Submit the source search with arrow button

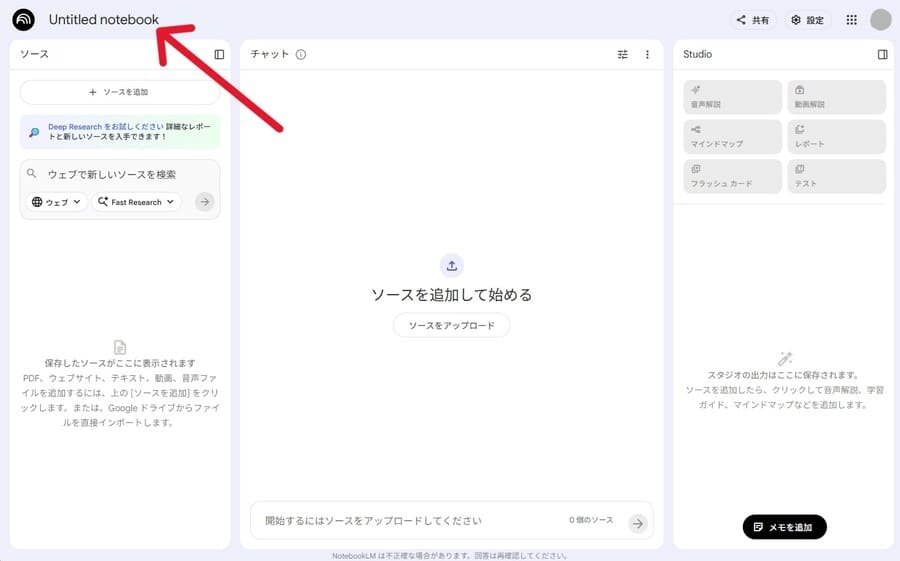click(x=204, y=202)
